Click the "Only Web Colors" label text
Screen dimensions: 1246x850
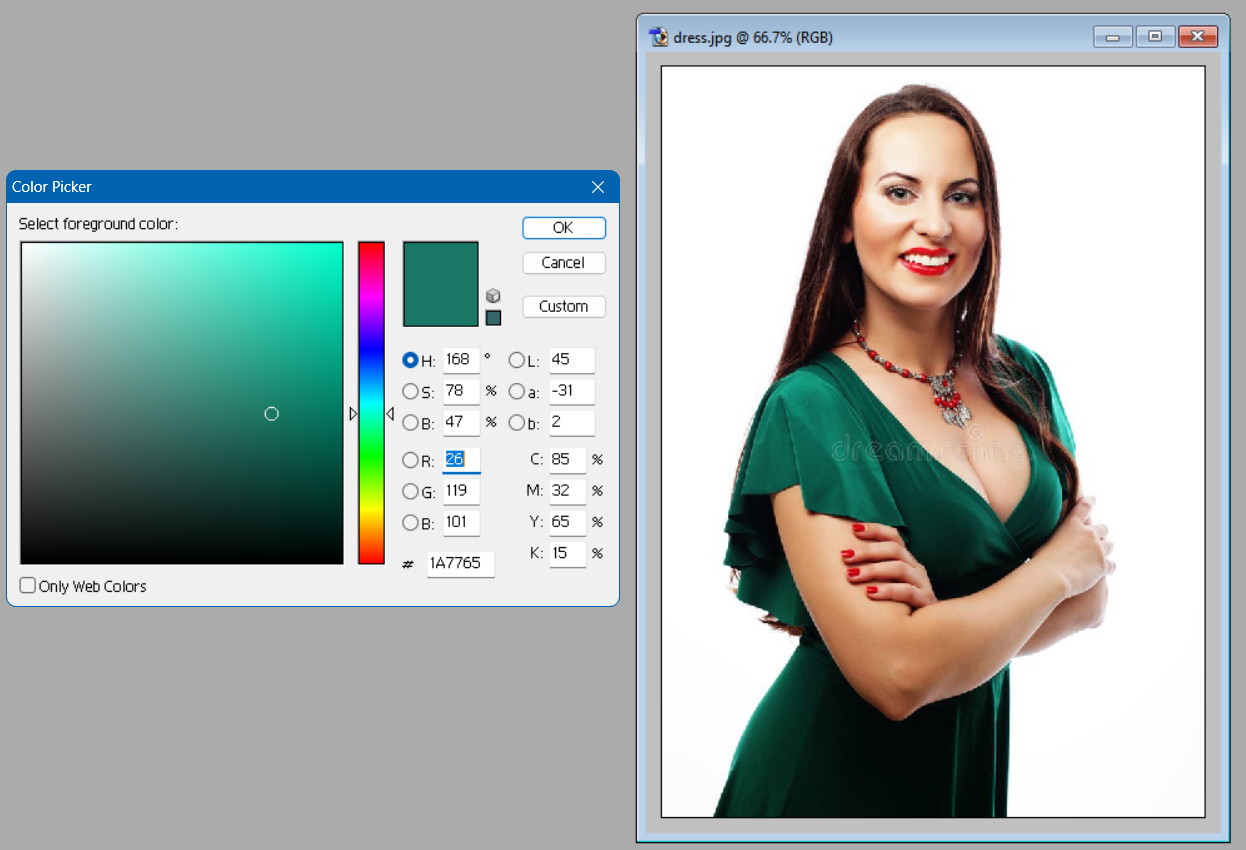coord(93,587)
